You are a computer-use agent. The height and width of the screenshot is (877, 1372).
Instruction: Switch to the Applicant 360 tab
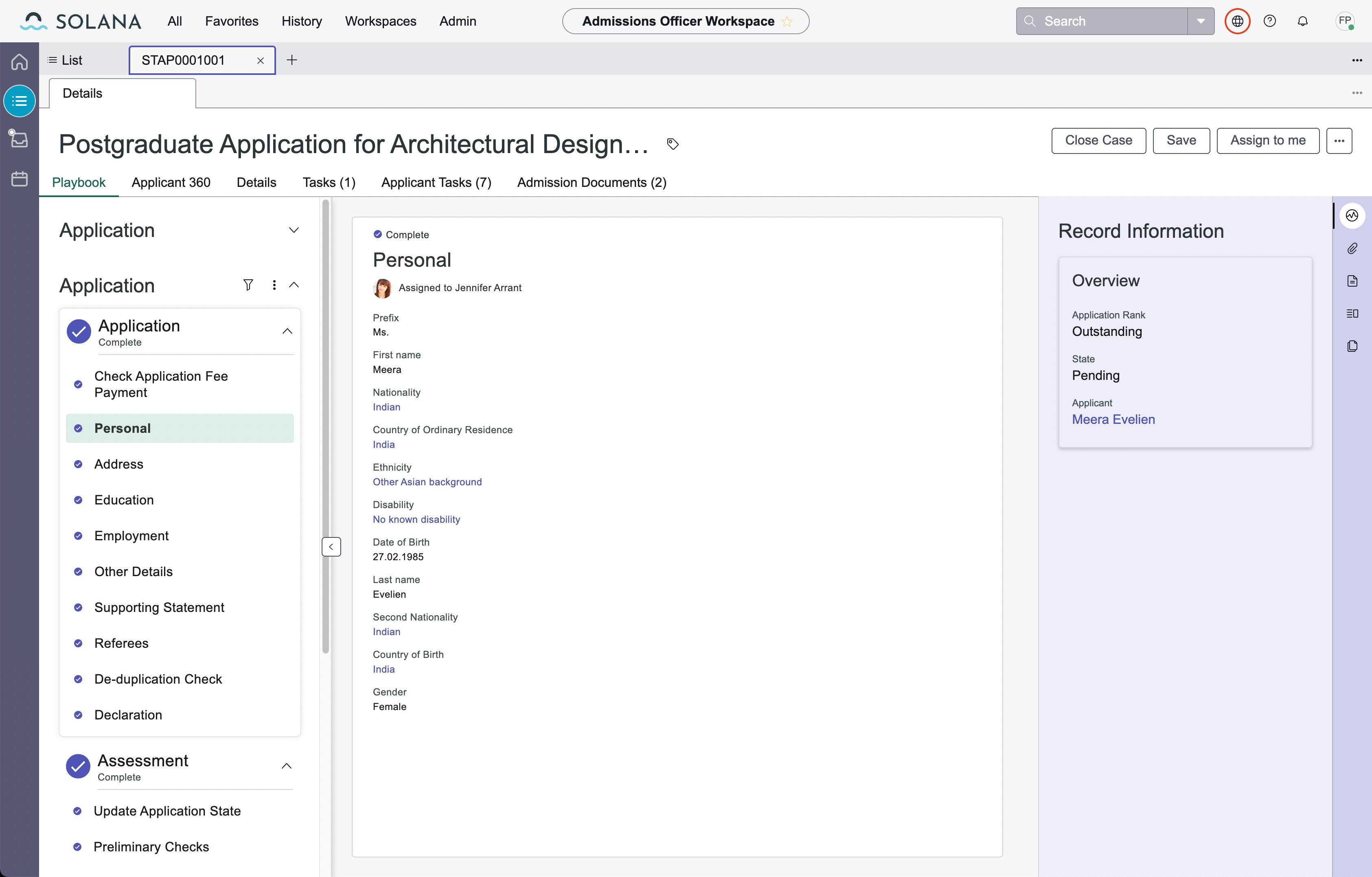[171, 182]
